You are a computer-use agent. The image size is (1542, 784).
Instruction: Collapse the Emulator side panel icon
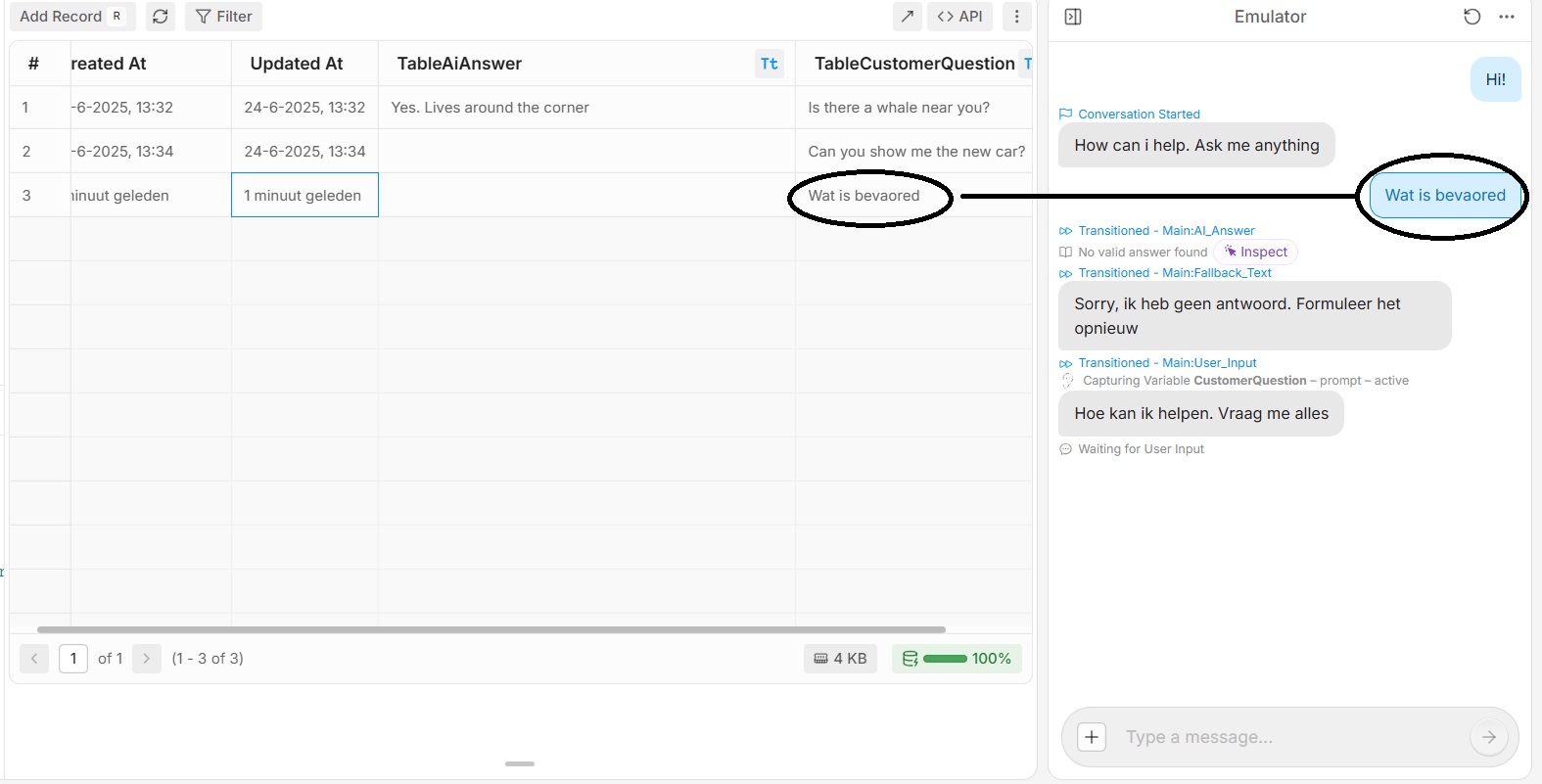click(1073, 17)
